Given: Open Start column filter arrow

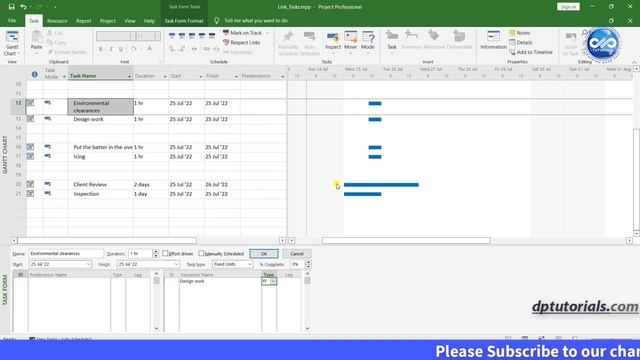Looking at the screenshot, I should point(200,76).
